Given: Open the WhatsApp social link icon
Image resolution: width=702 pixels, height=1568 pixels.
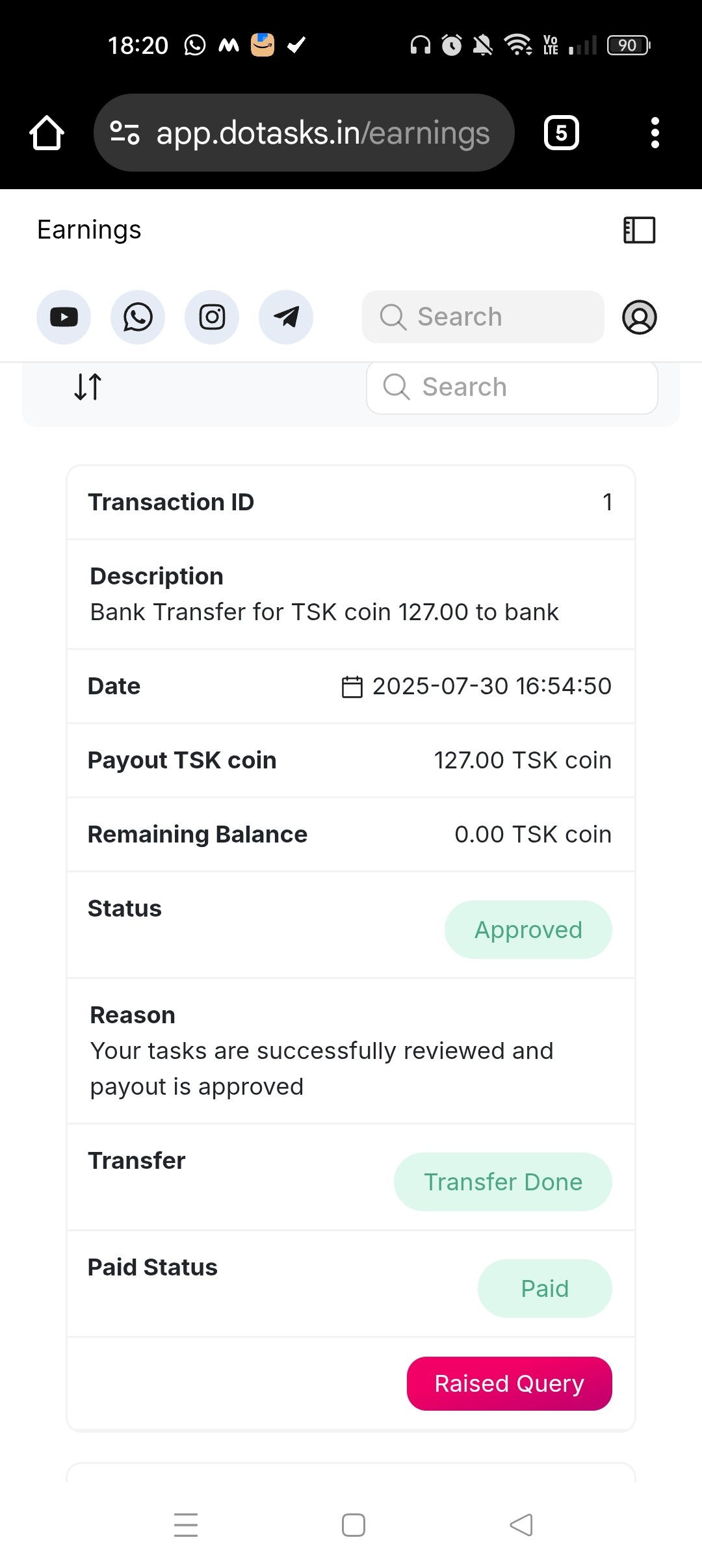Looking at the screenshot, I should 138,317.
